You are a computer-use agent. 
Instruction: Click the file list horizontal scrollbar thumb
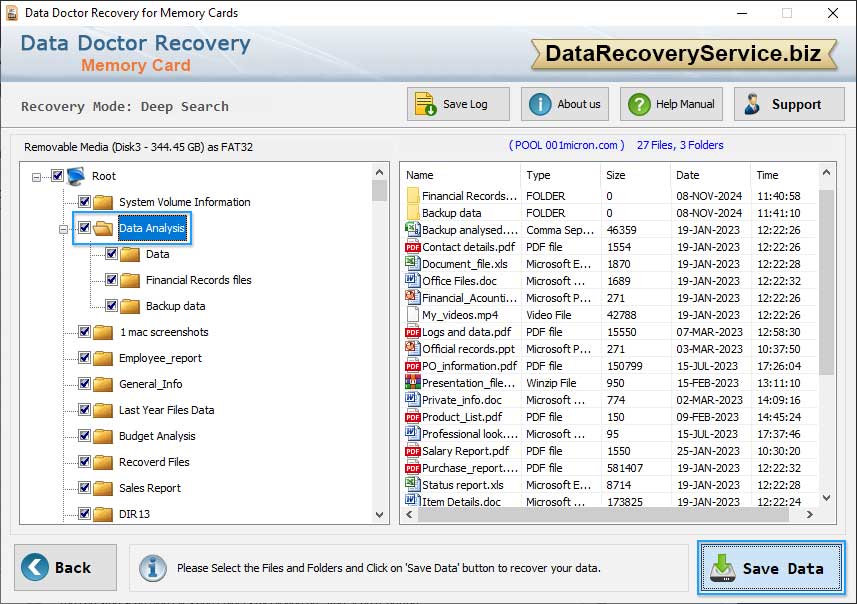pos(603,515)
